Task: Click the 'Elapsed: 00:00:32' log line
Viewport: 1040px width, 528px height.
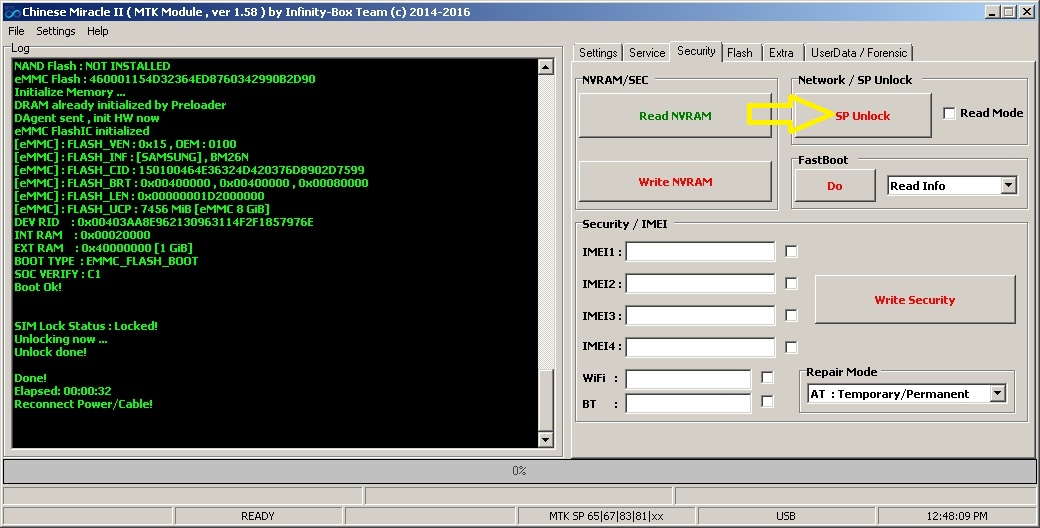Action: pyautogui.click(x=62, y=391)
